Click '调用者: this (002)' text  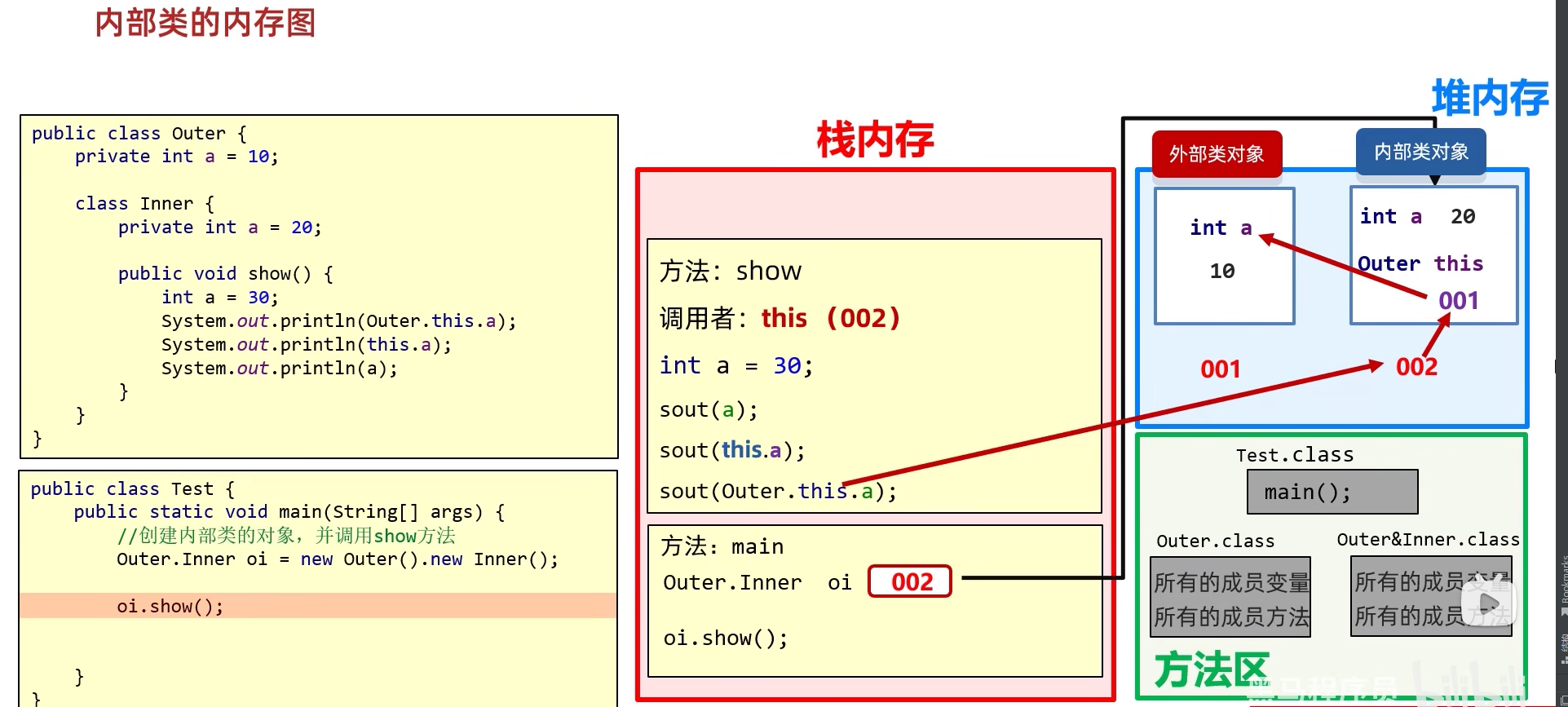(780, 318)
